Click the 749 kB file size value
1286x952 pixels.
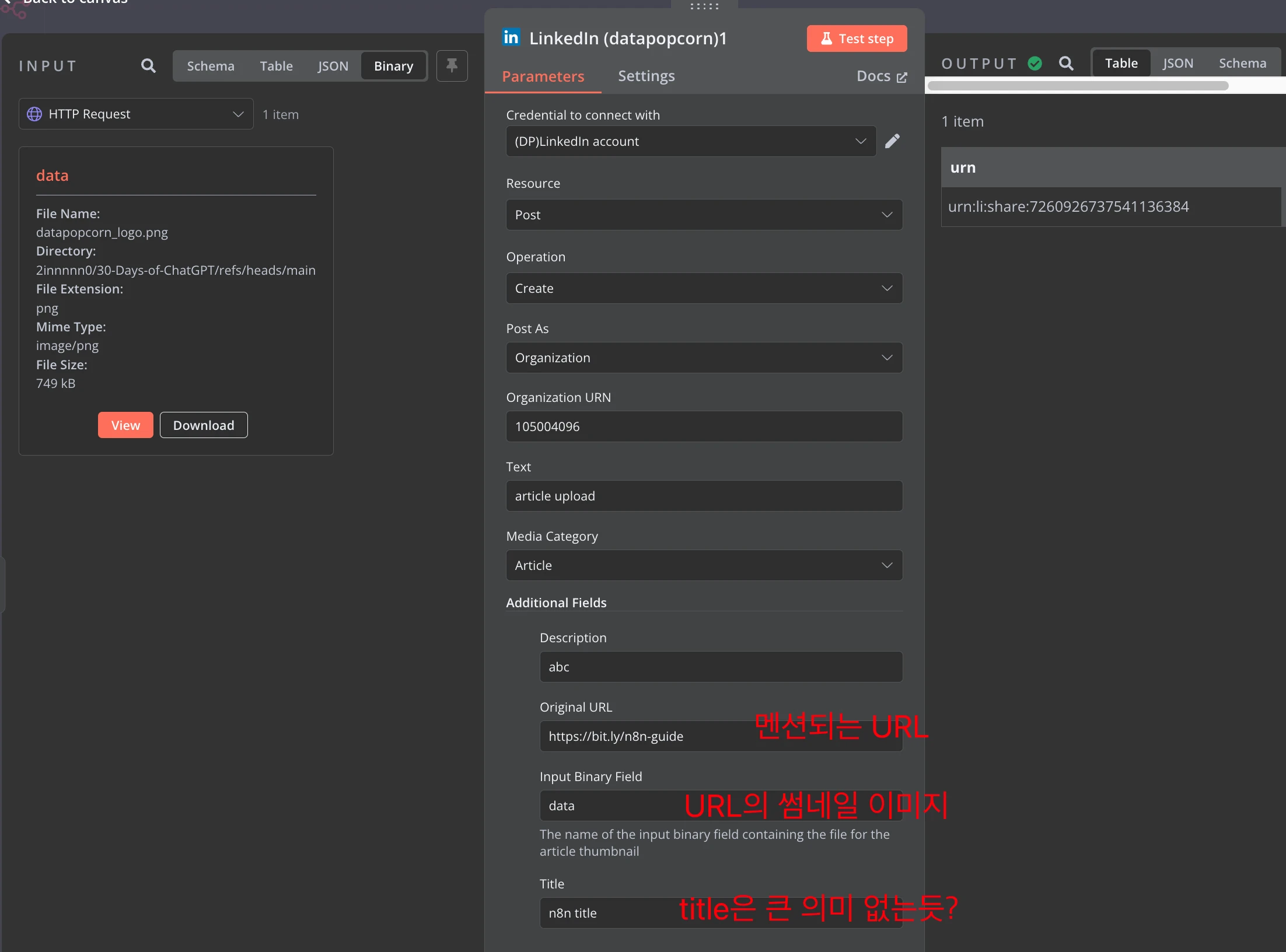click(x=55, y=383)
